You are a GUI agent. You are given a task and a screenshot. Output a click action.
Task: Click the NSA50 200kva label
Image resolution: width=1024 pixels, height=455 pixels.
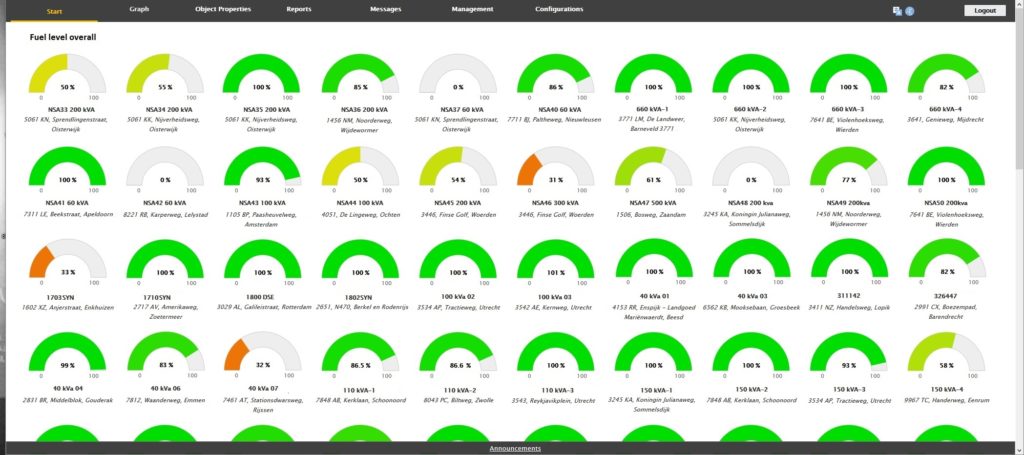[946, 203]
